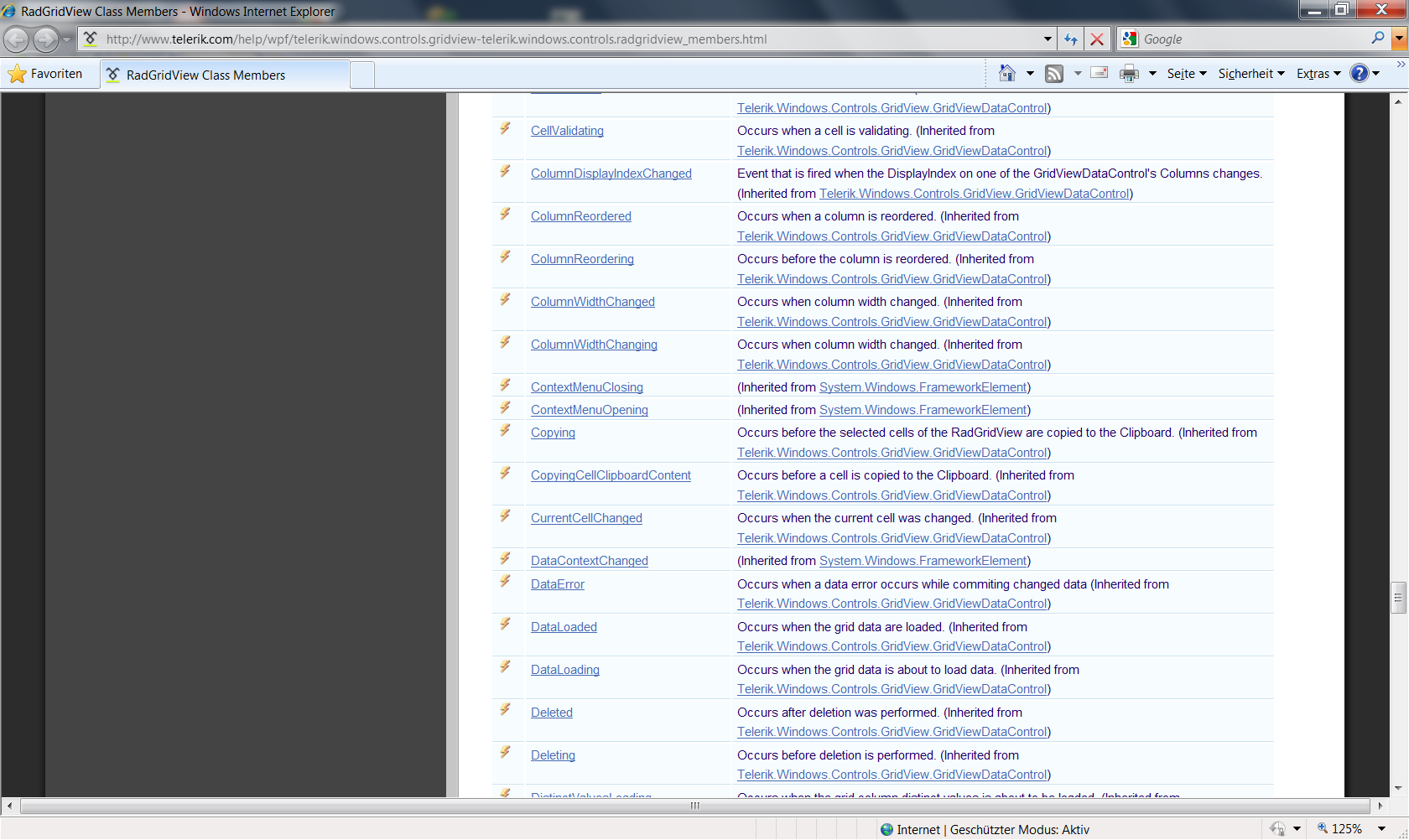The width and height of the screenshot is (1409, 840).
Task: Open System.Windows.FrameworkElement link in ContextMenuClosing row
Action: click(x=923, y=387)
